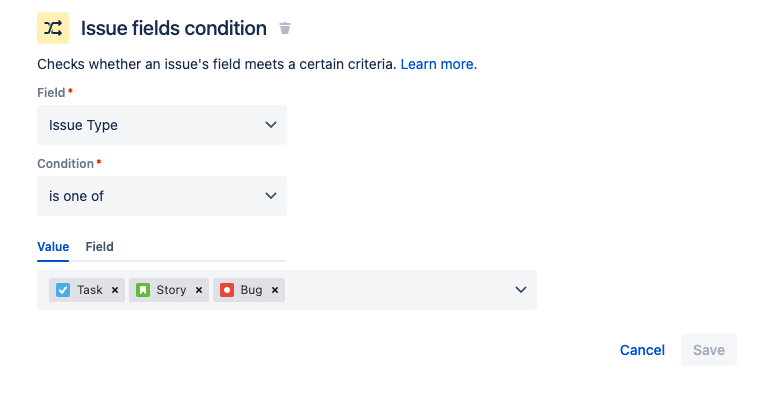The height and width of the screenshot is (412, 764).
Task: Click the Bug tag label
Action: click(251, 290)
